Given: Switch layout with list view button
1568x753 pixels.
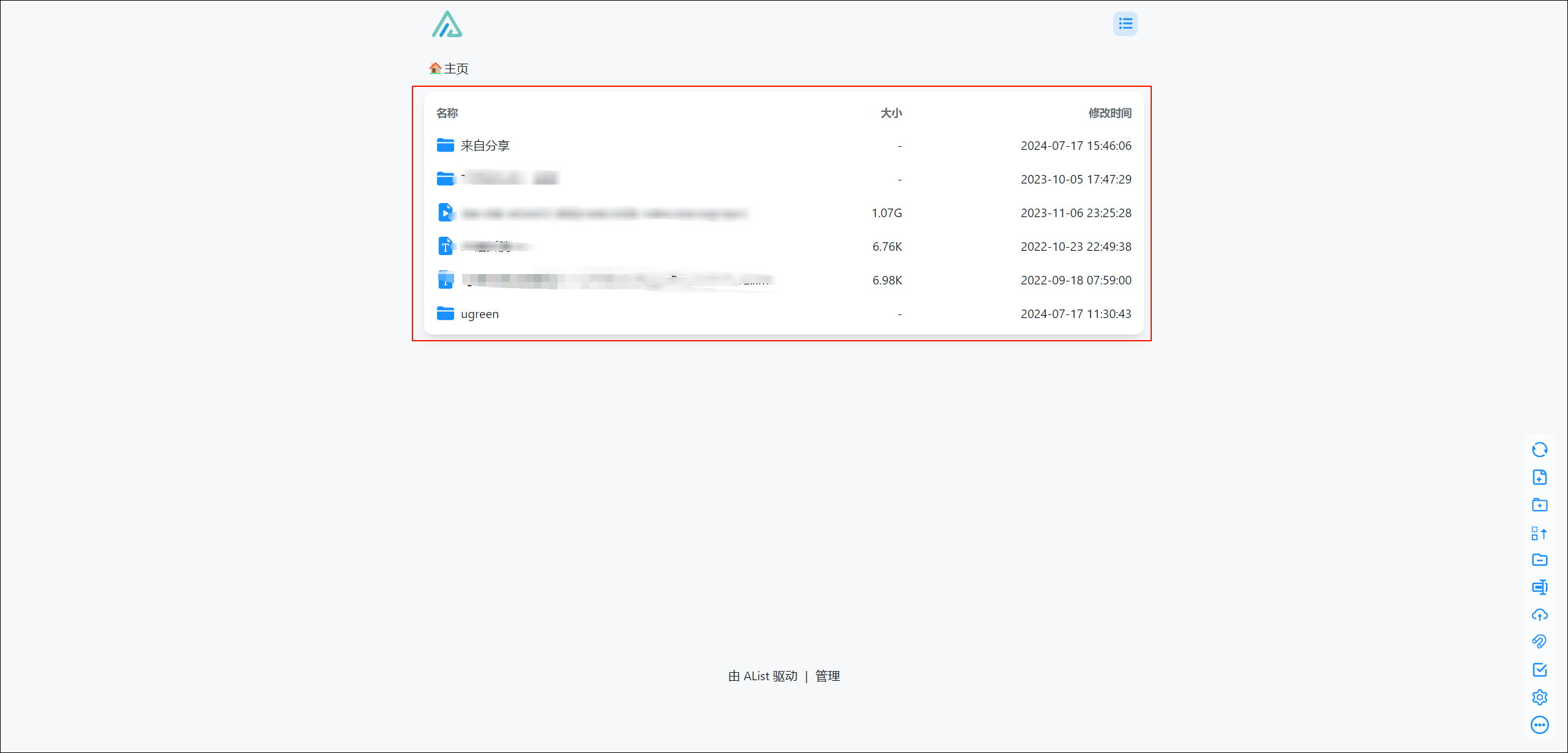Looking at the screenshot, I should pyautogui.click(x=1125, y=24).
